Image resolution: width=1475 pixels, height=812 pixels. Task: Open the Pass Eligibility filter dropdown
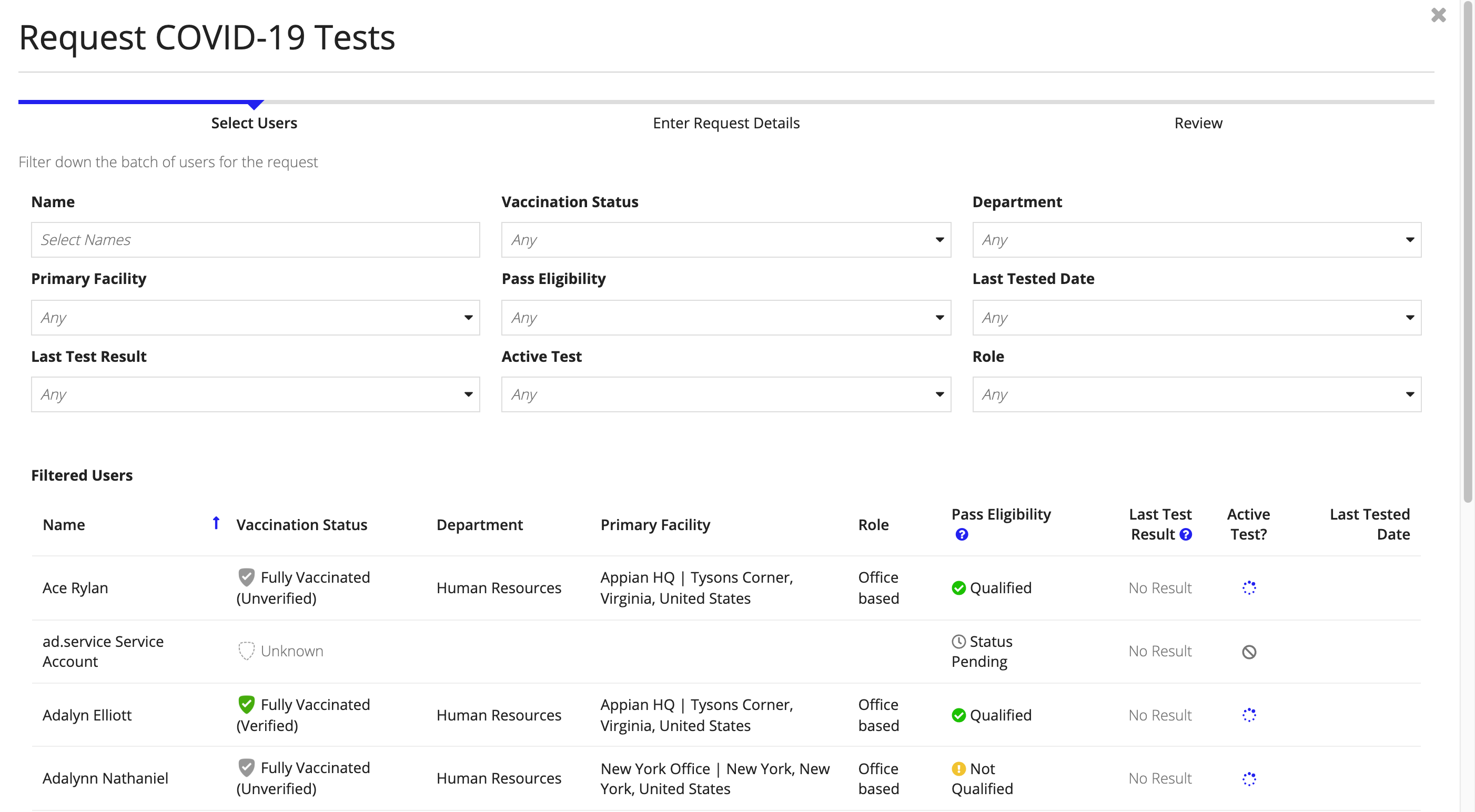[x=725, y=317]
